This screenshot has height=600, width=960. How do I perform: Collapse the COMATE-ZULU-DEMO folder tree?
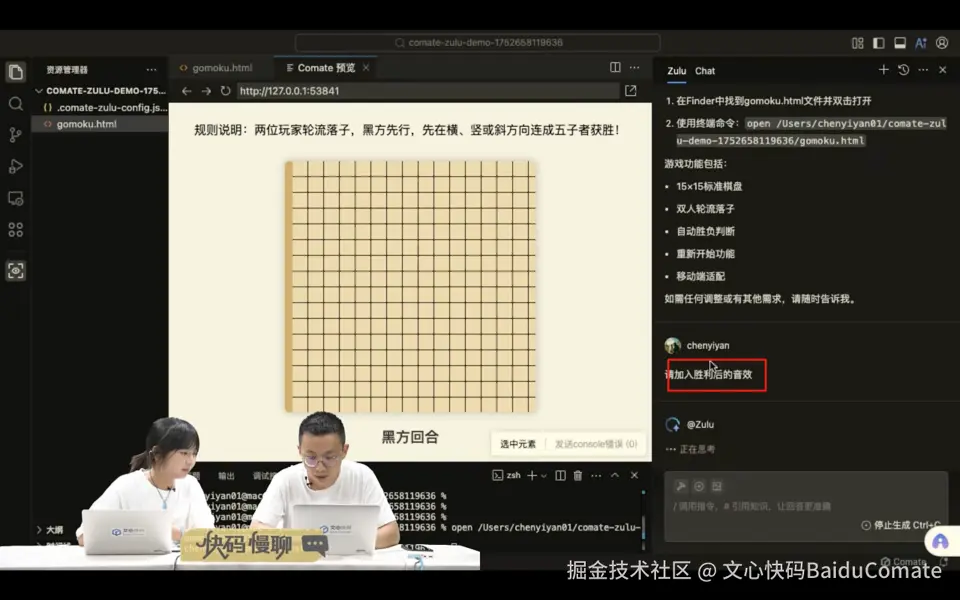pyautogui.click(x=39, y=91)
